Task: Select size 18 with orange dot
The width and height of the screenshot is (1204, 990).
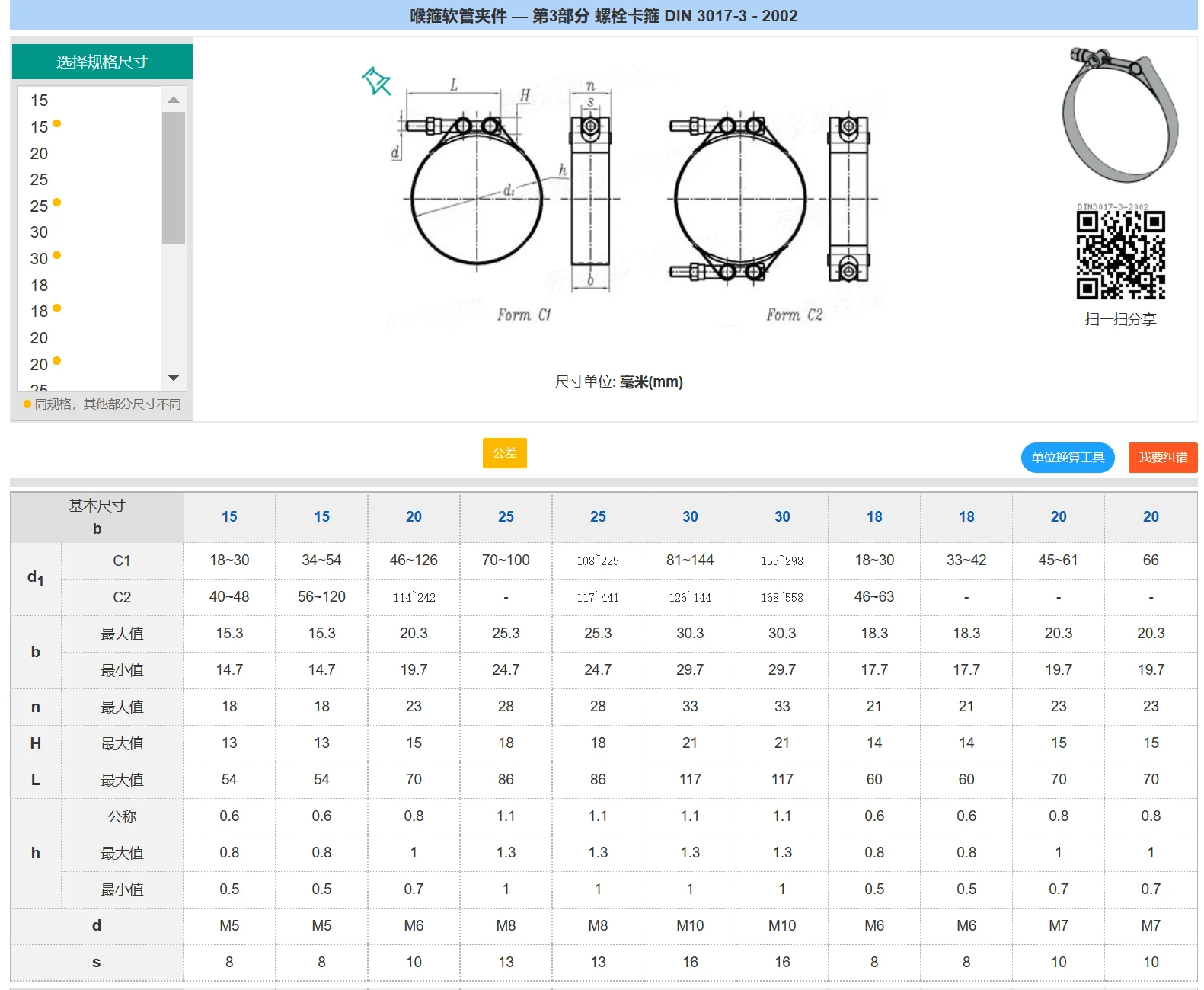Action: pos(40,311)
